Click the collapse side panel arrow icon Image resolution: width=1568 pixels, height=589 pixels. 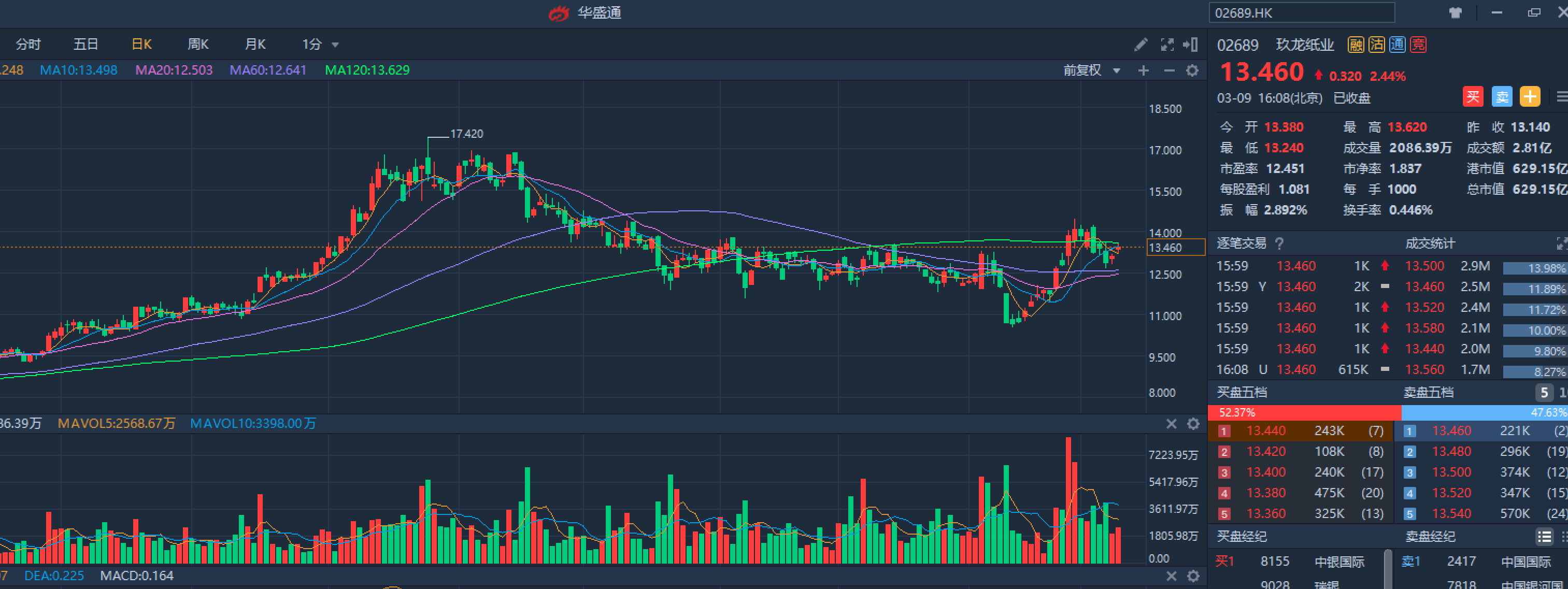[1191, 45]
